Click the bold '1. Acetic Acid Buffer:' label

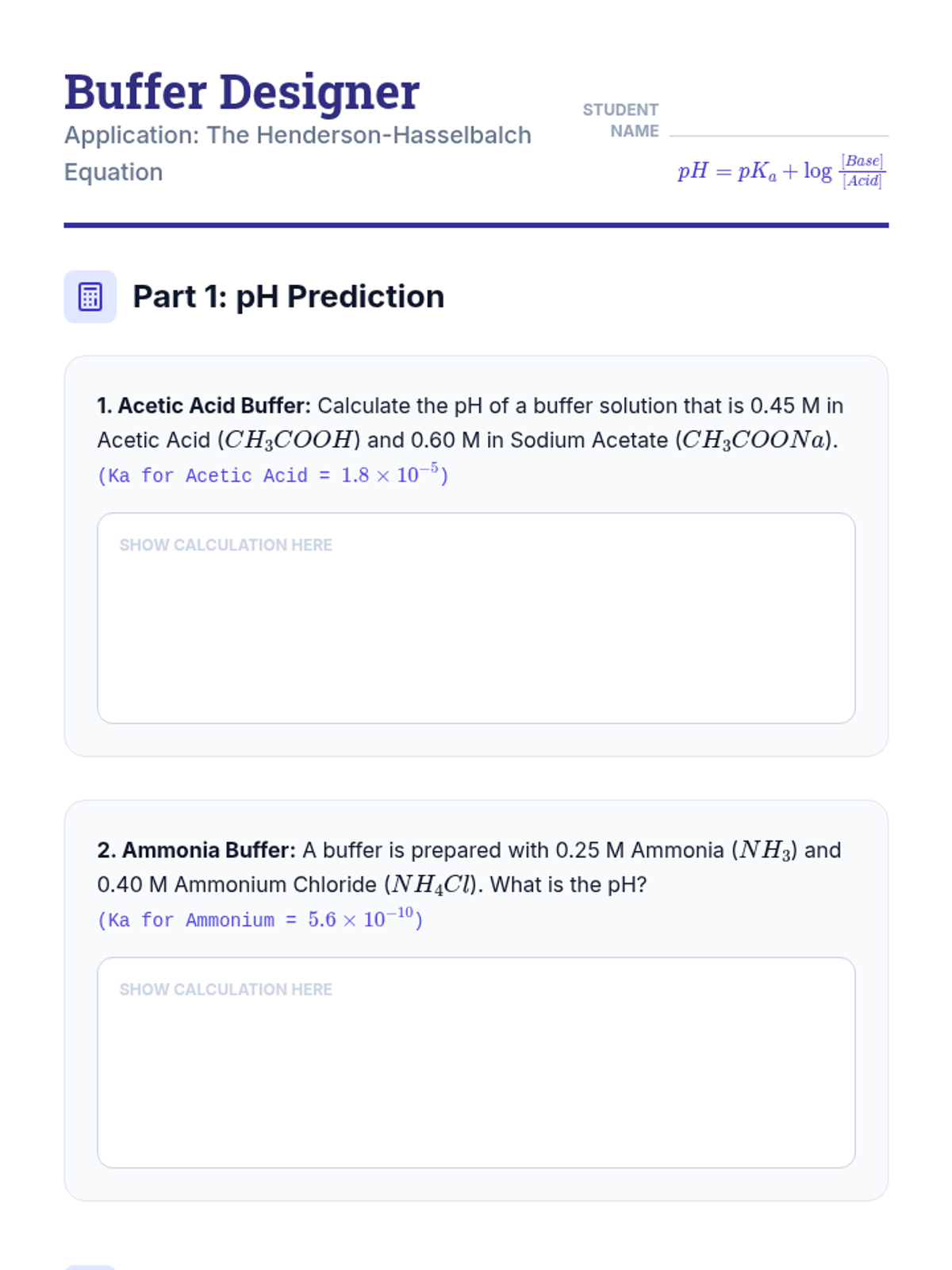(x=204, y=406)
